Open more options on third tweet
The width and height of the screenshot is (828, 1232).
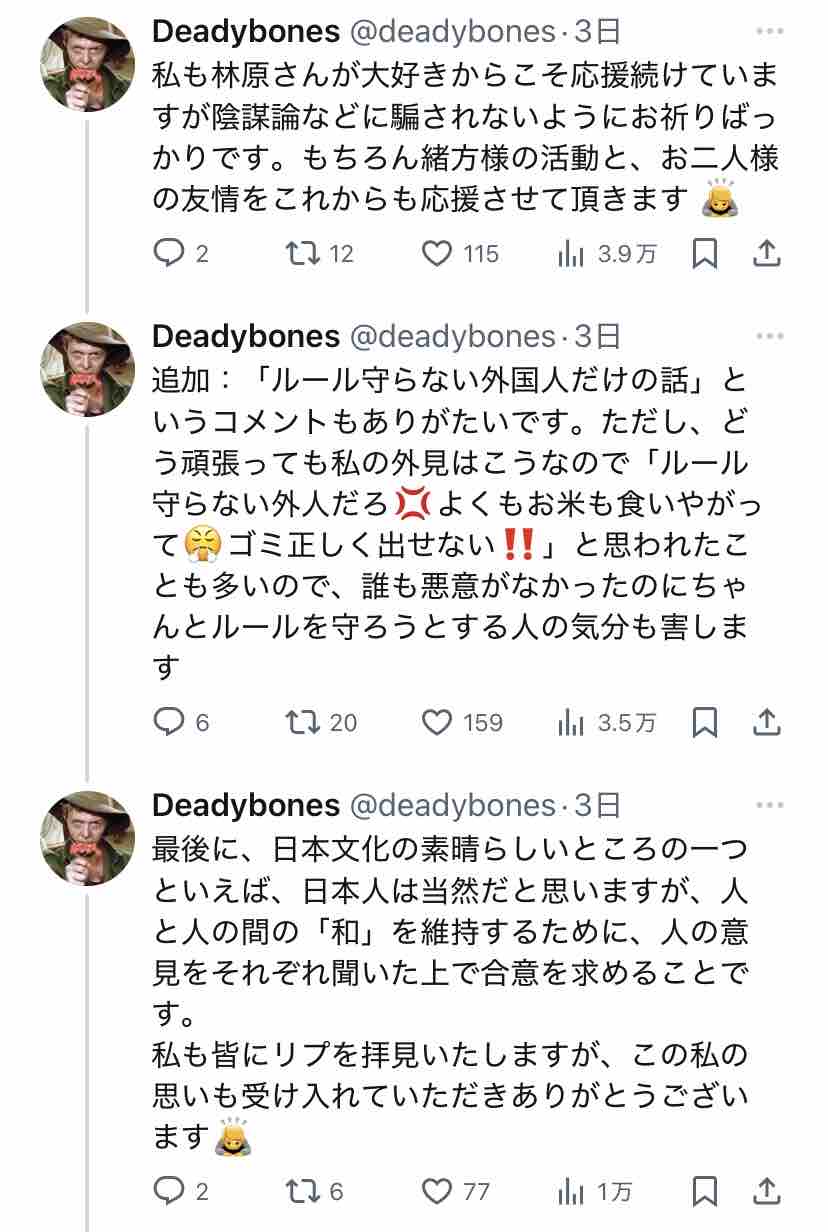770,805
